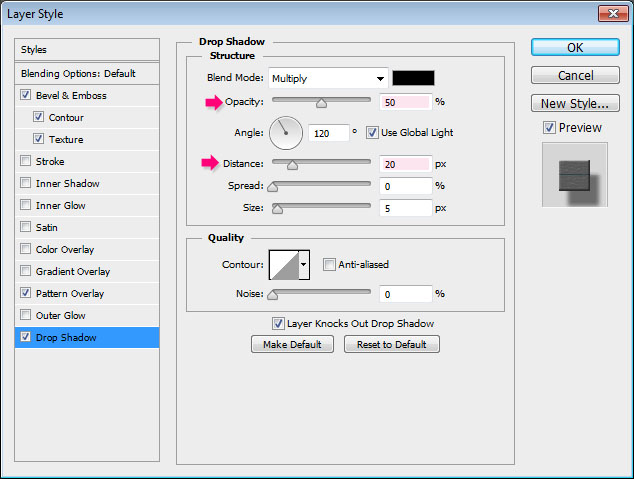Click the Opacity slider handle

click(x=321, y=103)
